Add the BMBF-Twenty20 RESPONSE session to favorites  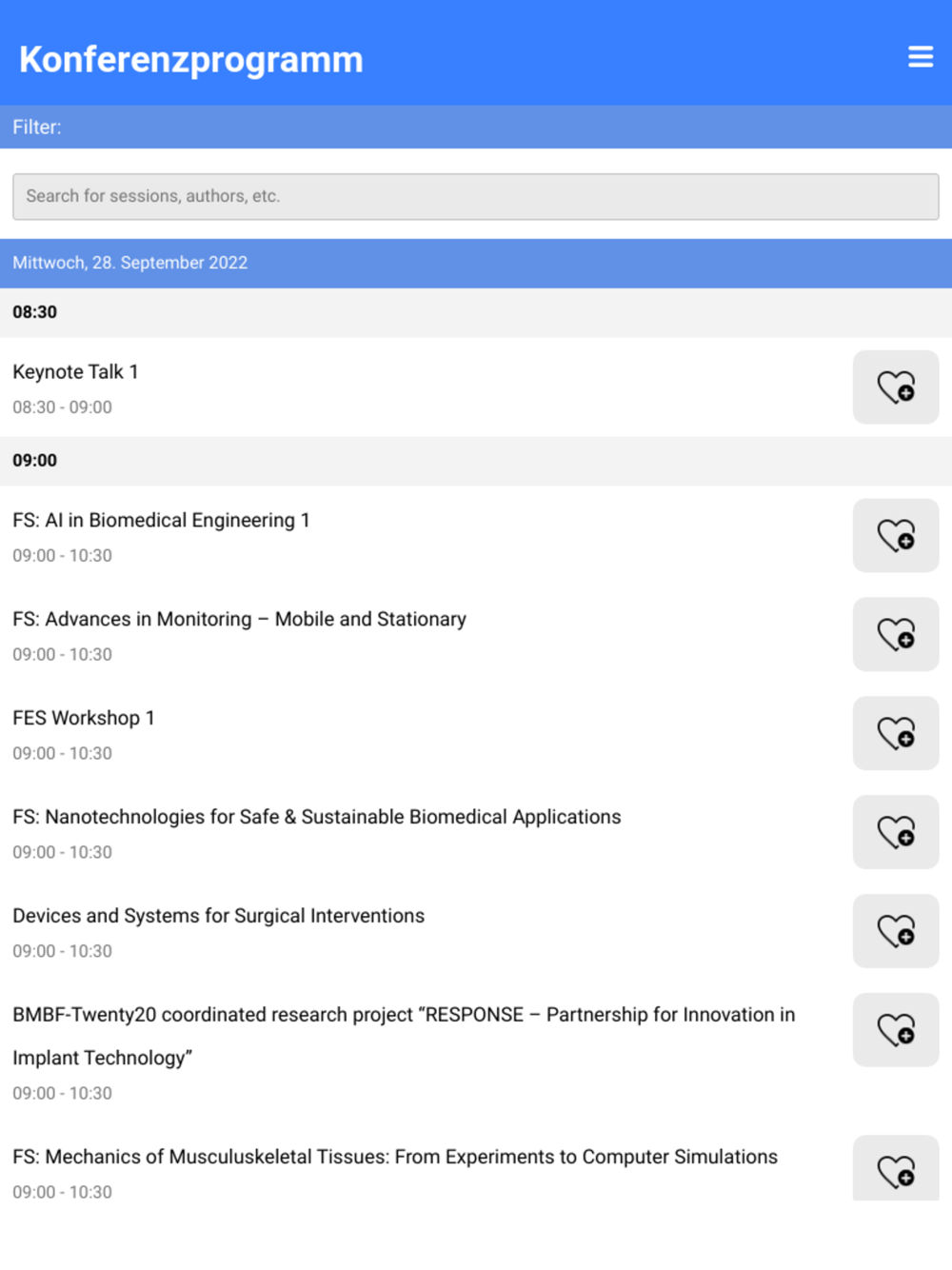895,1031
